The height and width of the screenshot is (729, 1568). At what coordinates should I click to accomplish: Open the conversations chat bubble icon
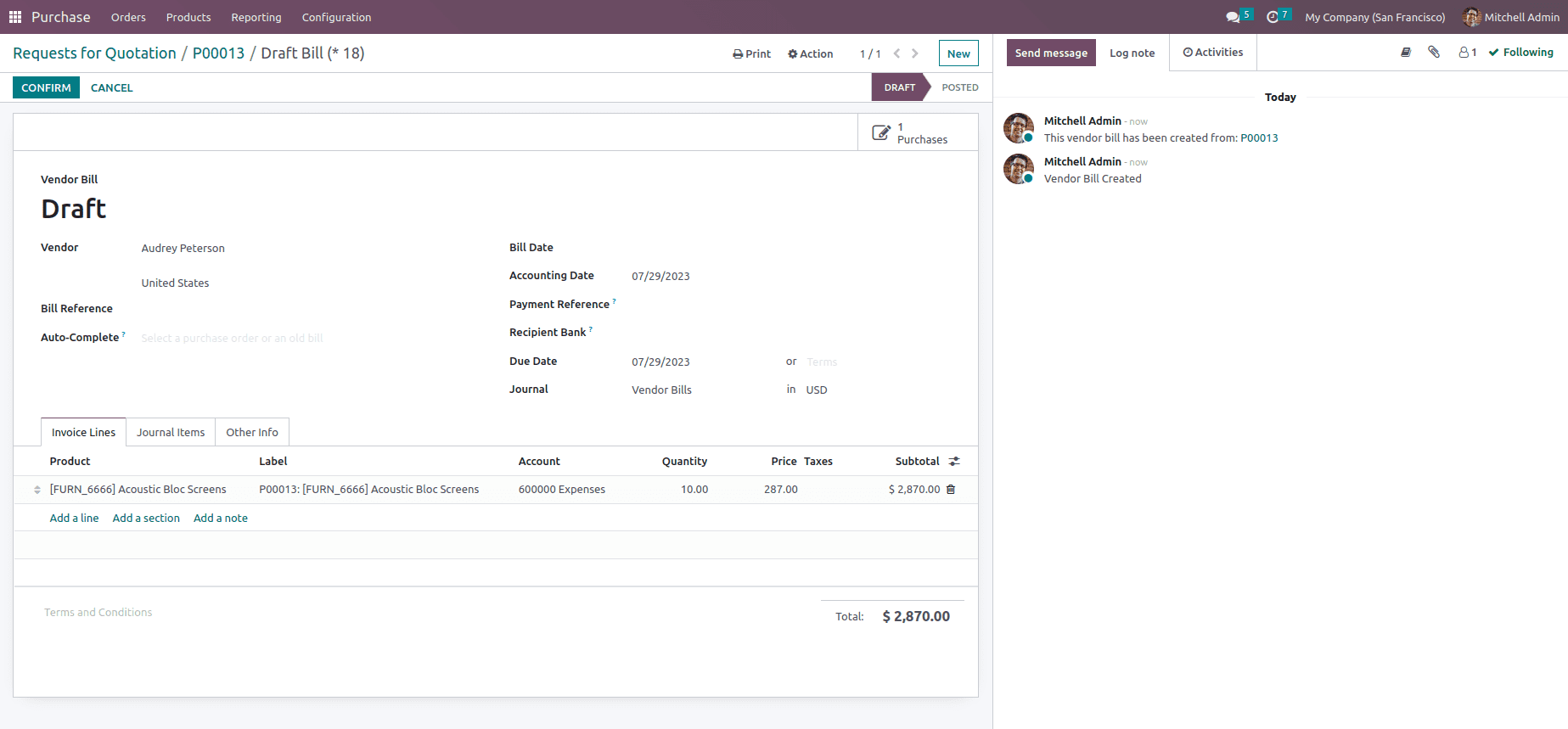tap(1233, 17)
